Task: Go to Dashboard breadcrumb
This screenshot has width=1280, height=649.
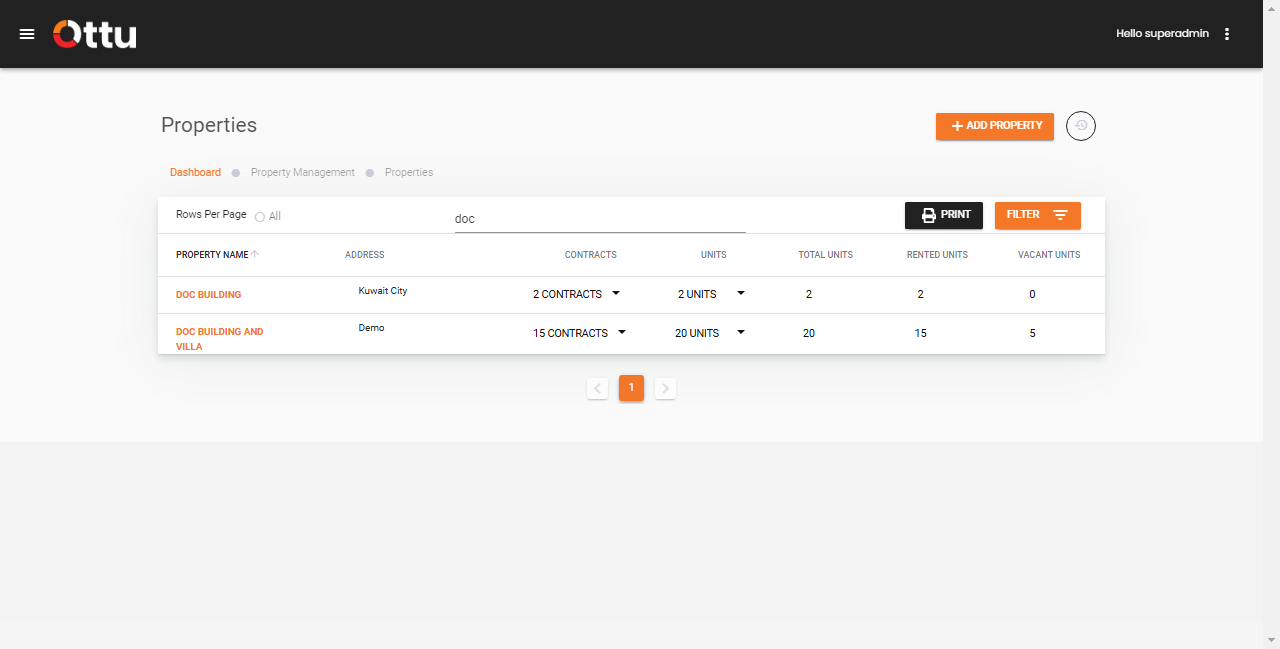Action: [x=195, y=172]
